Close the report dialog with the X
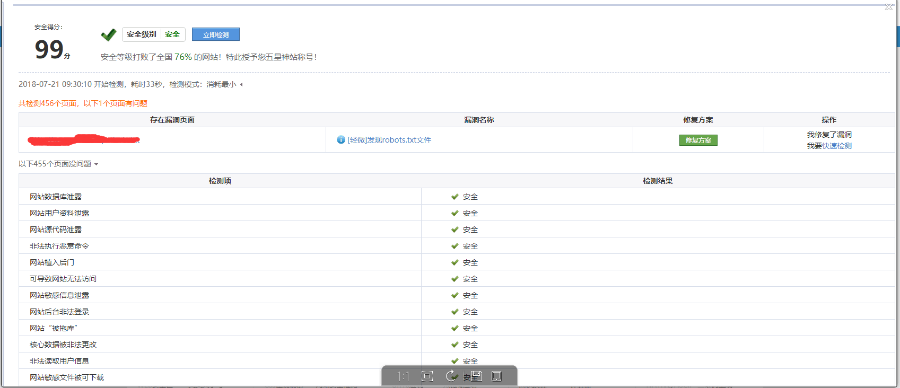The image size is (900, 388). (889, 6)
